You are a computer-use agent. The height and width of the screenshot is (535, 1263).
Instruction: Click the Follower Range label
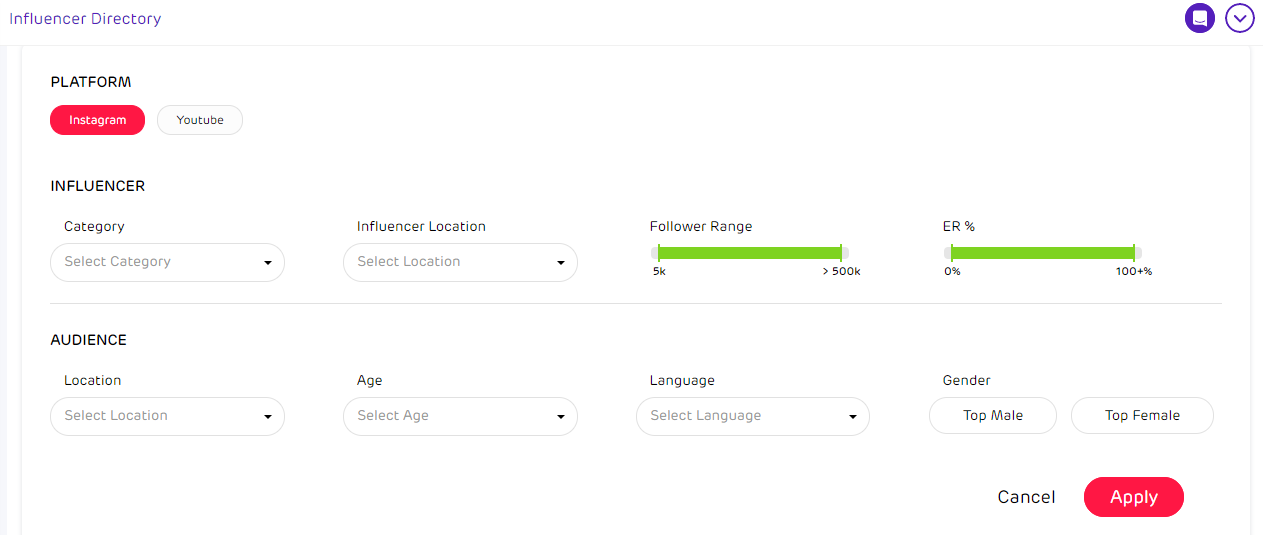[701, 227]
